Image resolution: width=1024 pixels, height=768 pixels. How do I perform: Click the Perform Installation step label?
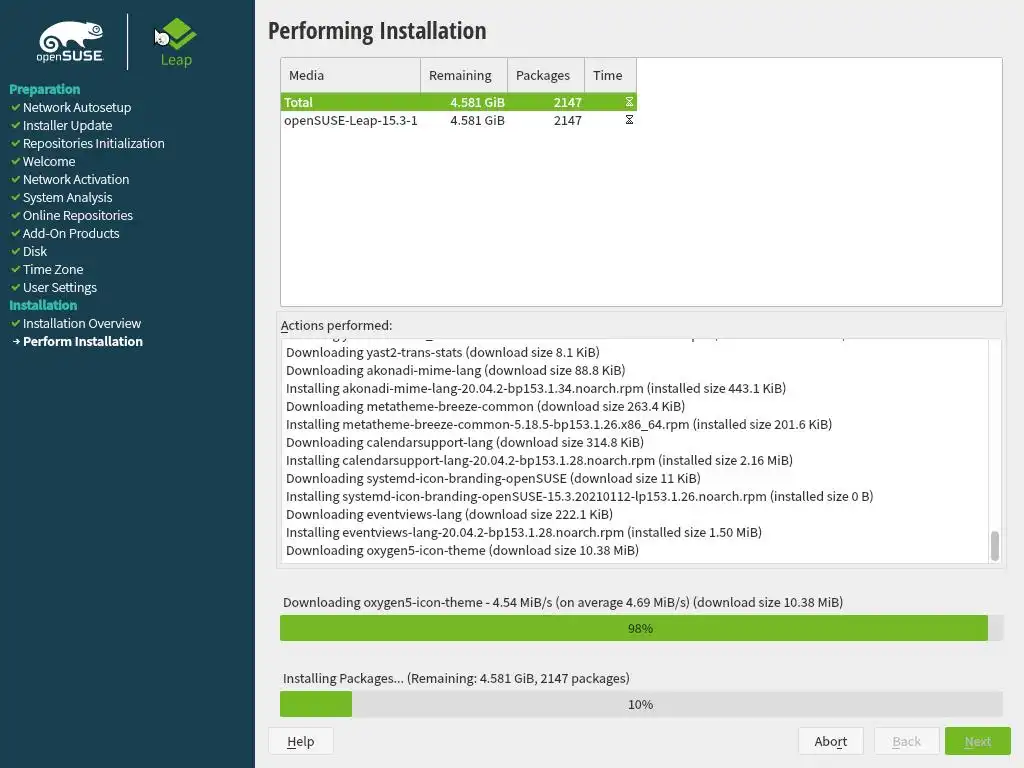(x=83, y=341)
